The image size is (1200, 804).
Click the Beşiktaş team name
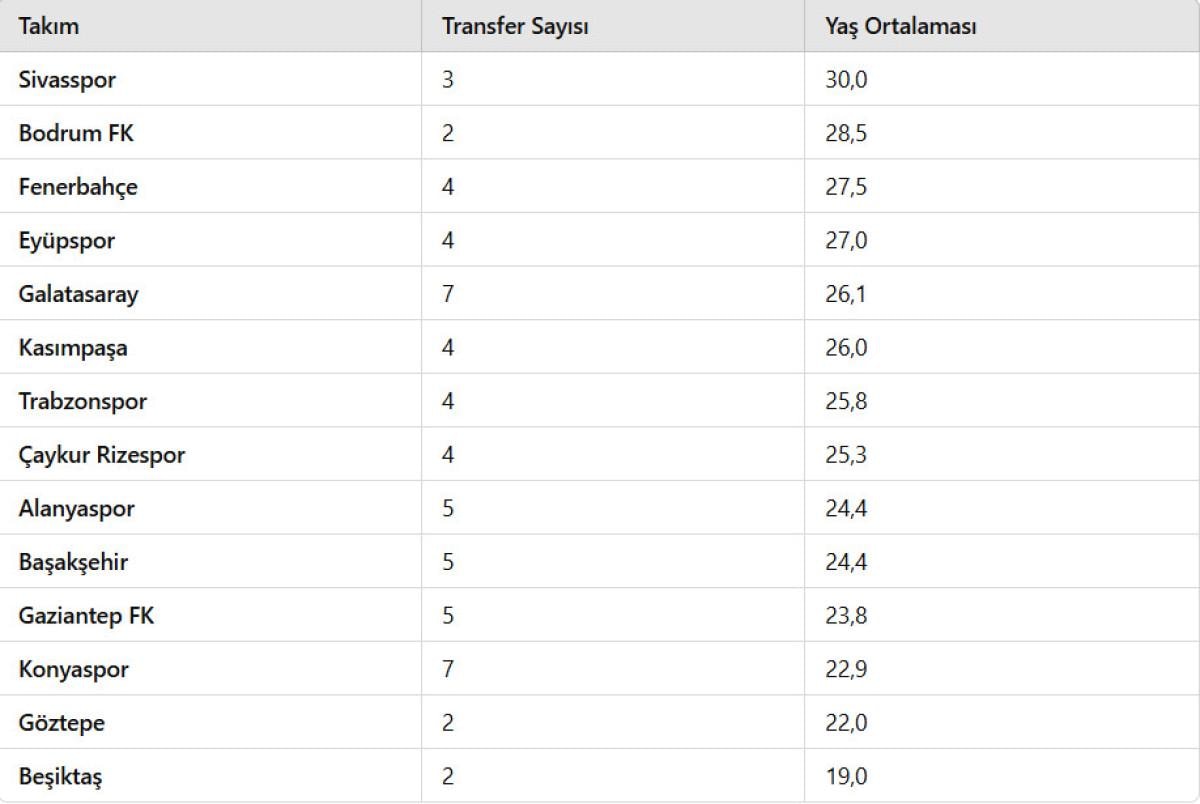point(60,777)
